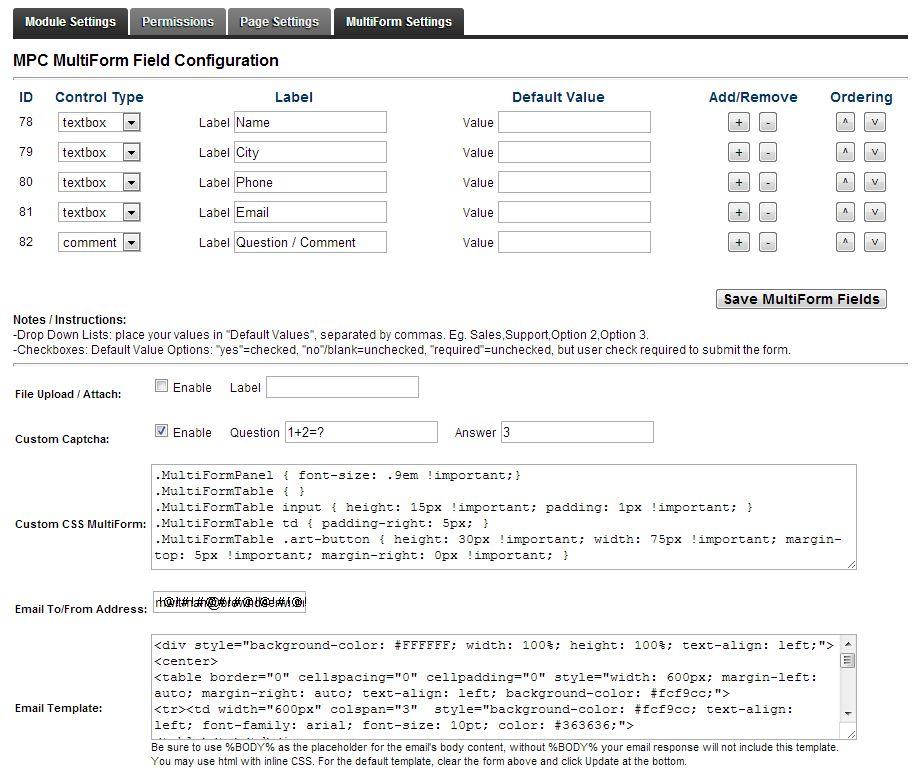This screenshot has width=921, height=782.
Task: Click the Question / Comment label field
Action: point(310,242)
